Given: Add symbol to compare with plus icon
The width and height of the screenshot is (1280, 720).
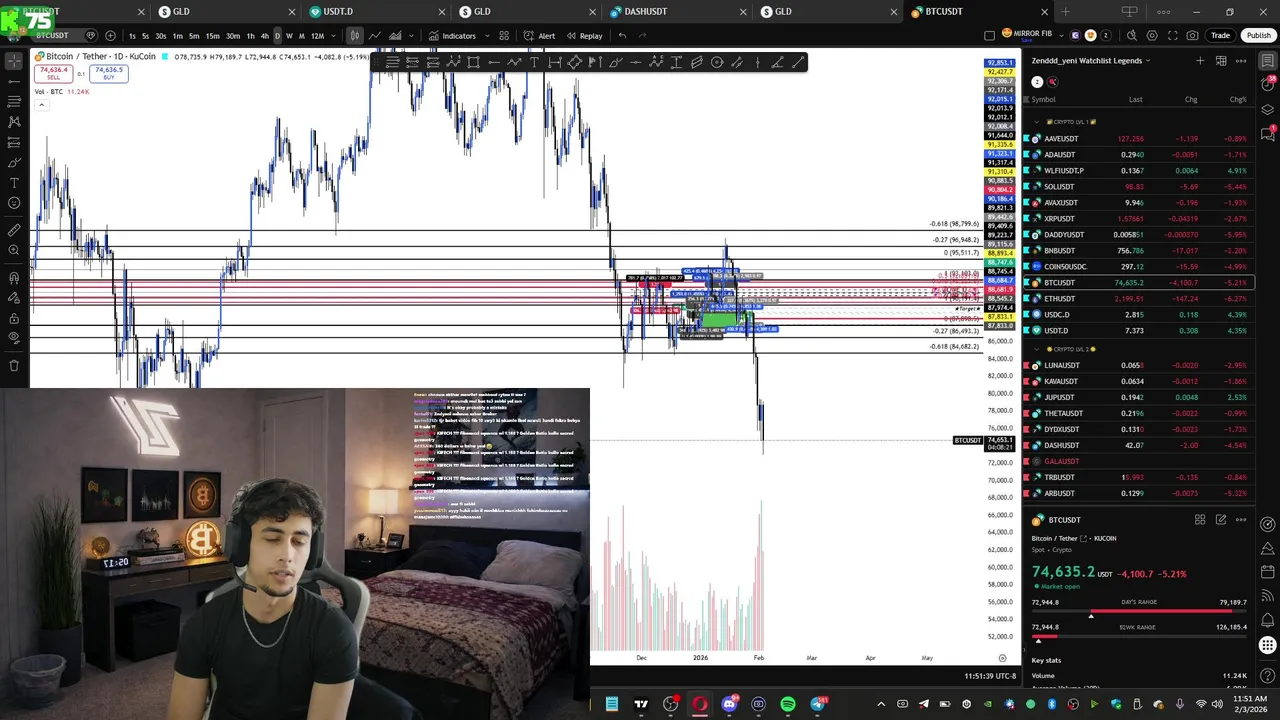Looking at the screenshot, I should pyautogui.click(x=110, y=36).
